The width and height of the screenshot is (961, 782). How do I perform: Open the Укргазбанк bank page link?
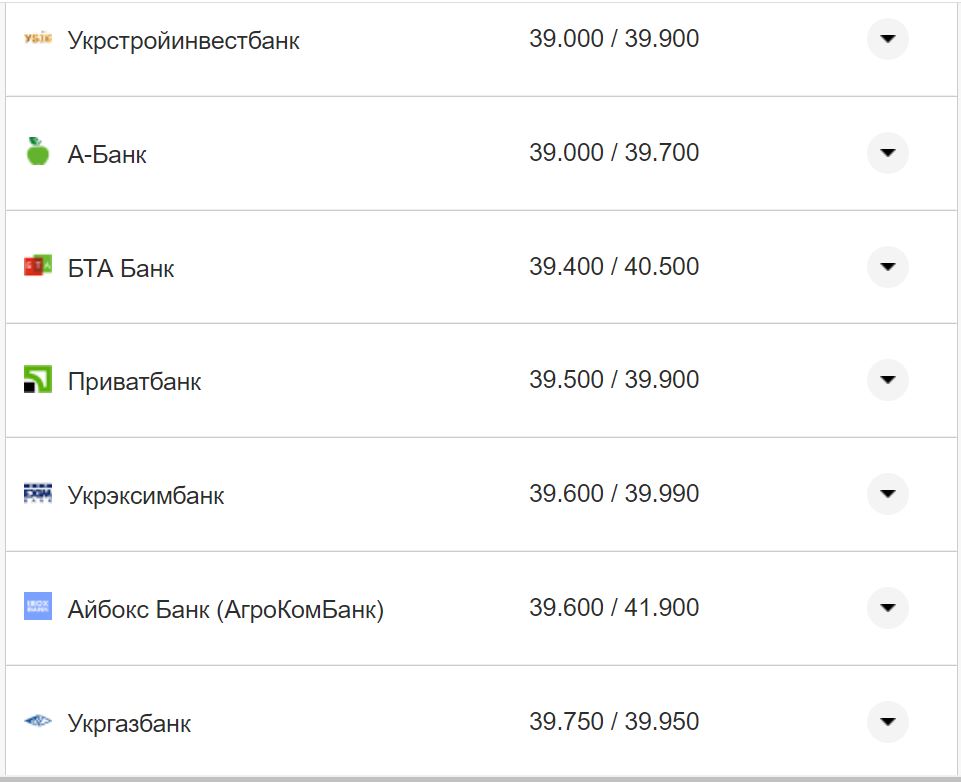click(128, 723)
